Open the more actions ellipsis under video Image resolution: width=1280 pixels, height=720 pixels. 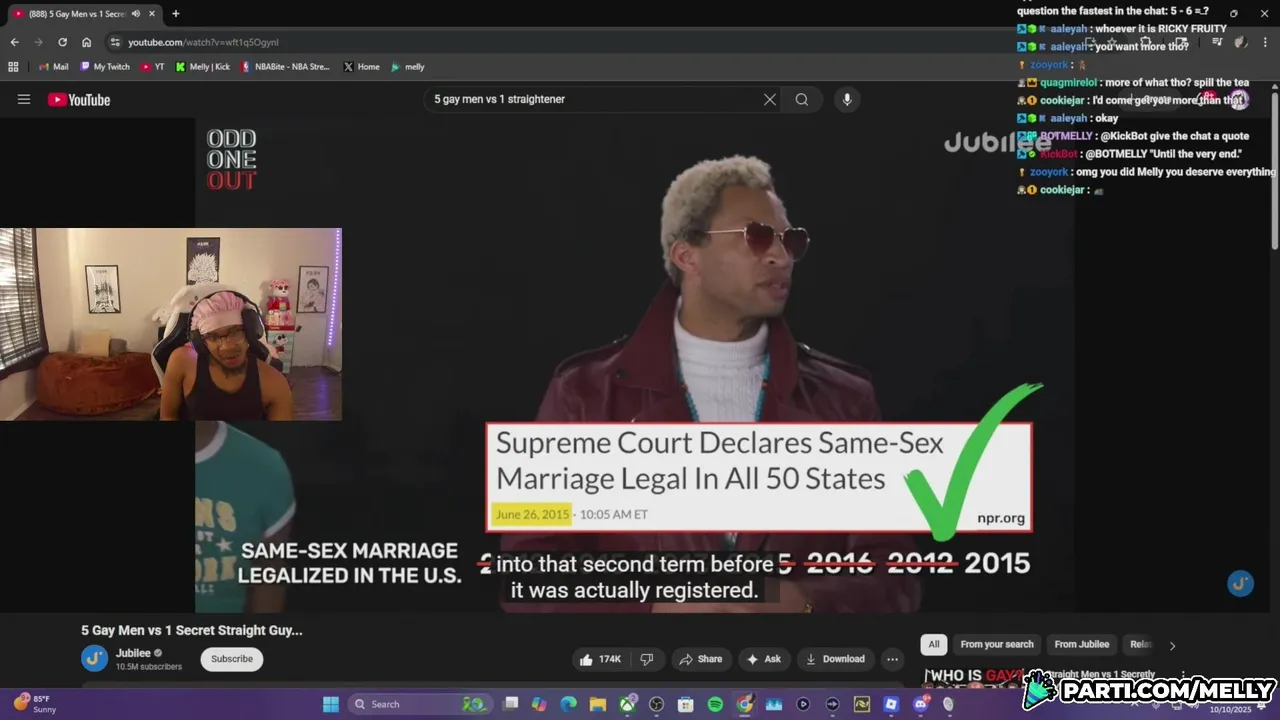point(892,659)
